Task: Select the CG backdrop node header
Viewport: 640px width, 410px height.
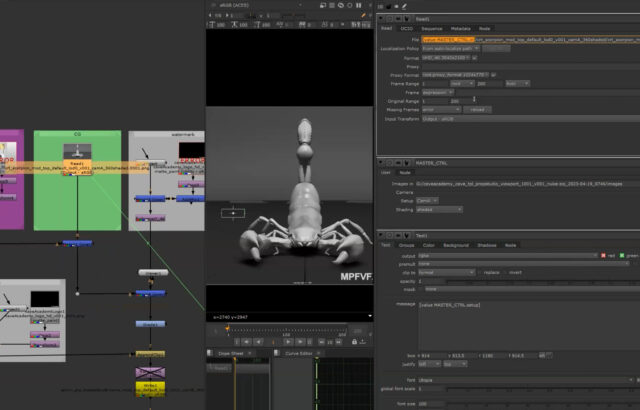Action: pyautogui.click(x=78, y=133)
